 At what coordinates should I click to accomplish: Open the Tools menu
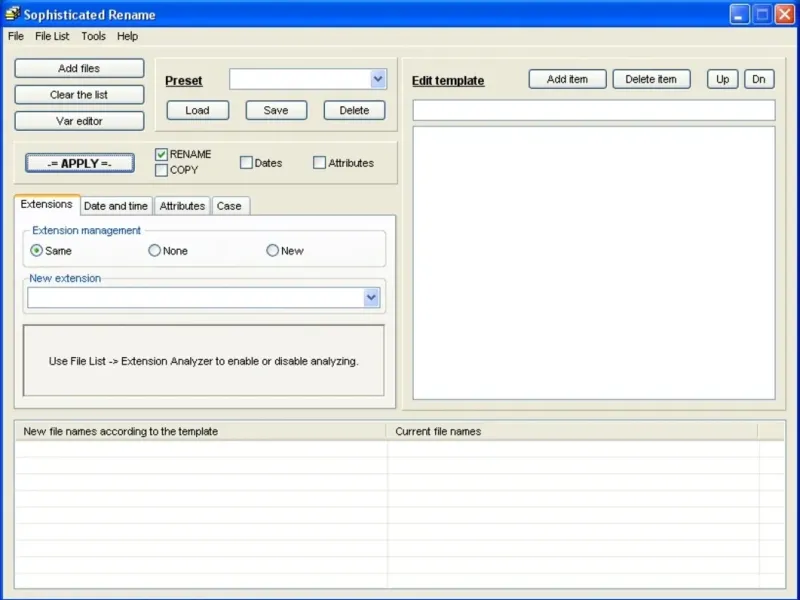pyautogui.click(x=93, y=36)
